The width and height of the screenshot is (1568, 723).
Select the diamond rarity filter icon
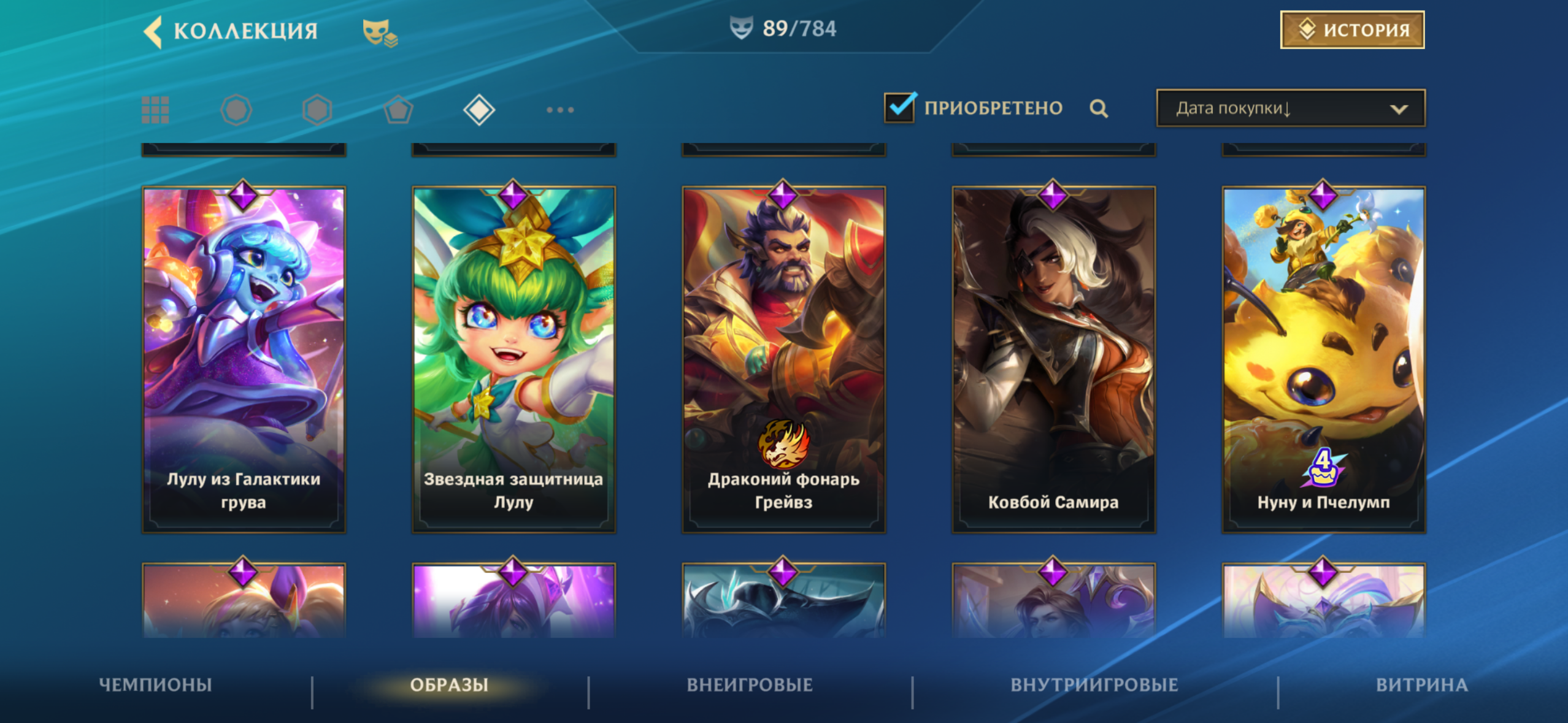[x=479, y=110]
